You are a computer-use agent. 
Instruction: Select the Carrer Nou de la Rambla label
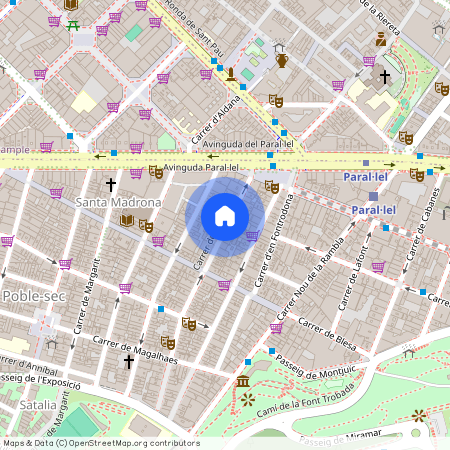(x=310, y=279)
